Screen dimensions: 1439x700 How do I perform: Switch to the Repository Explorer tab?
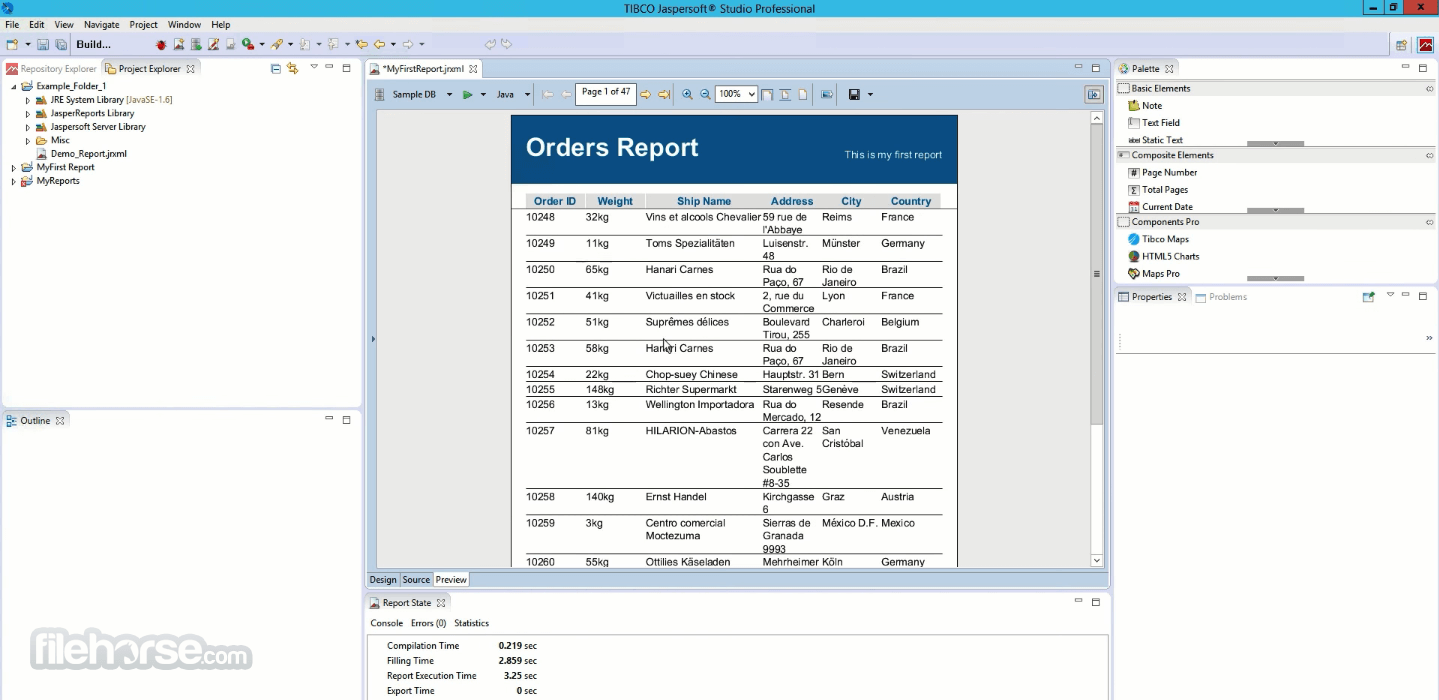click(52, 69)
